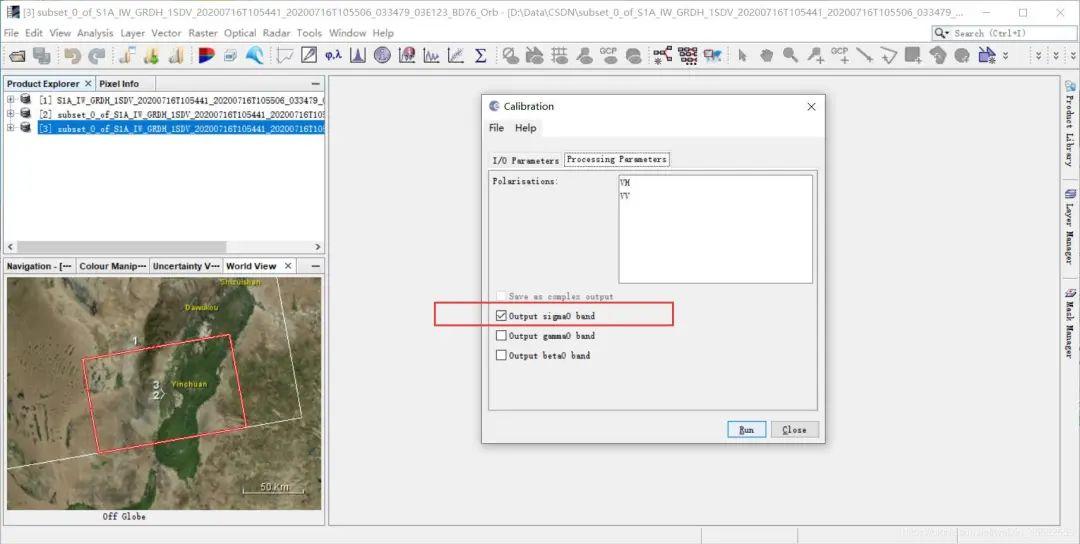The height and width of the screenshot is (544, 1080).
Task: Select the GCP placing tool
Action: (x=840, y=56)
